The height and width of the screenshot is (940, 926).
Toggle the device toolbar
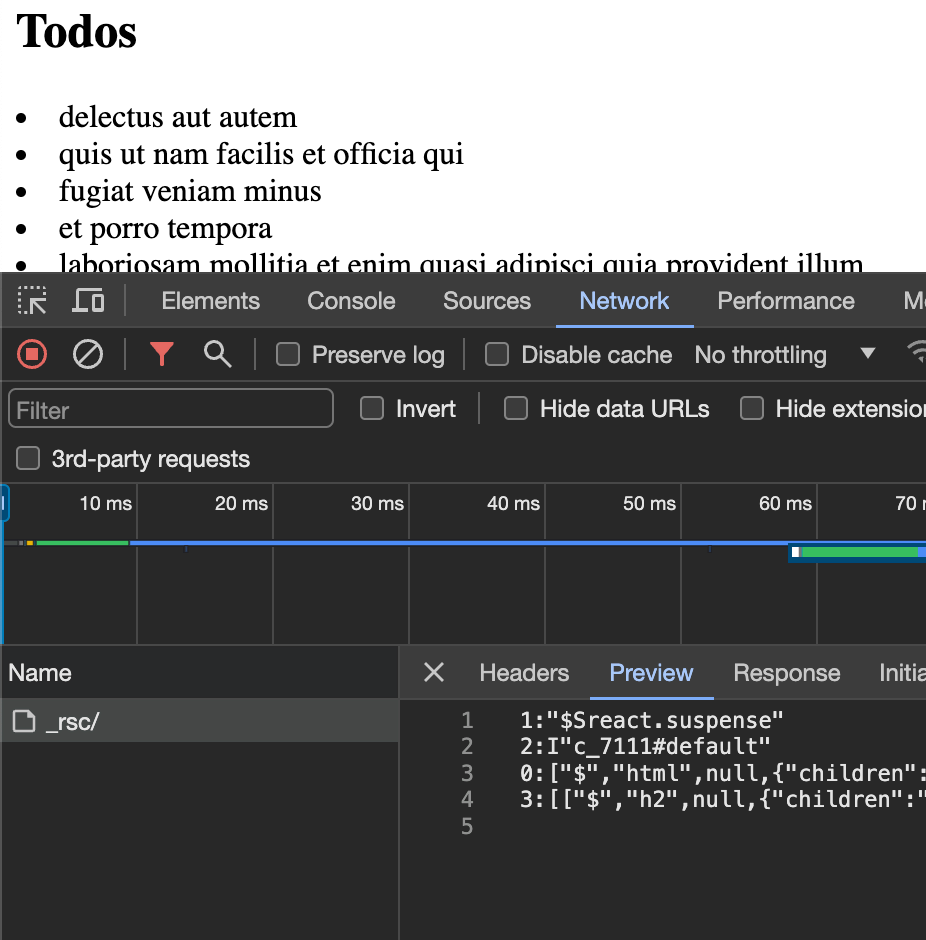(88, 300)
